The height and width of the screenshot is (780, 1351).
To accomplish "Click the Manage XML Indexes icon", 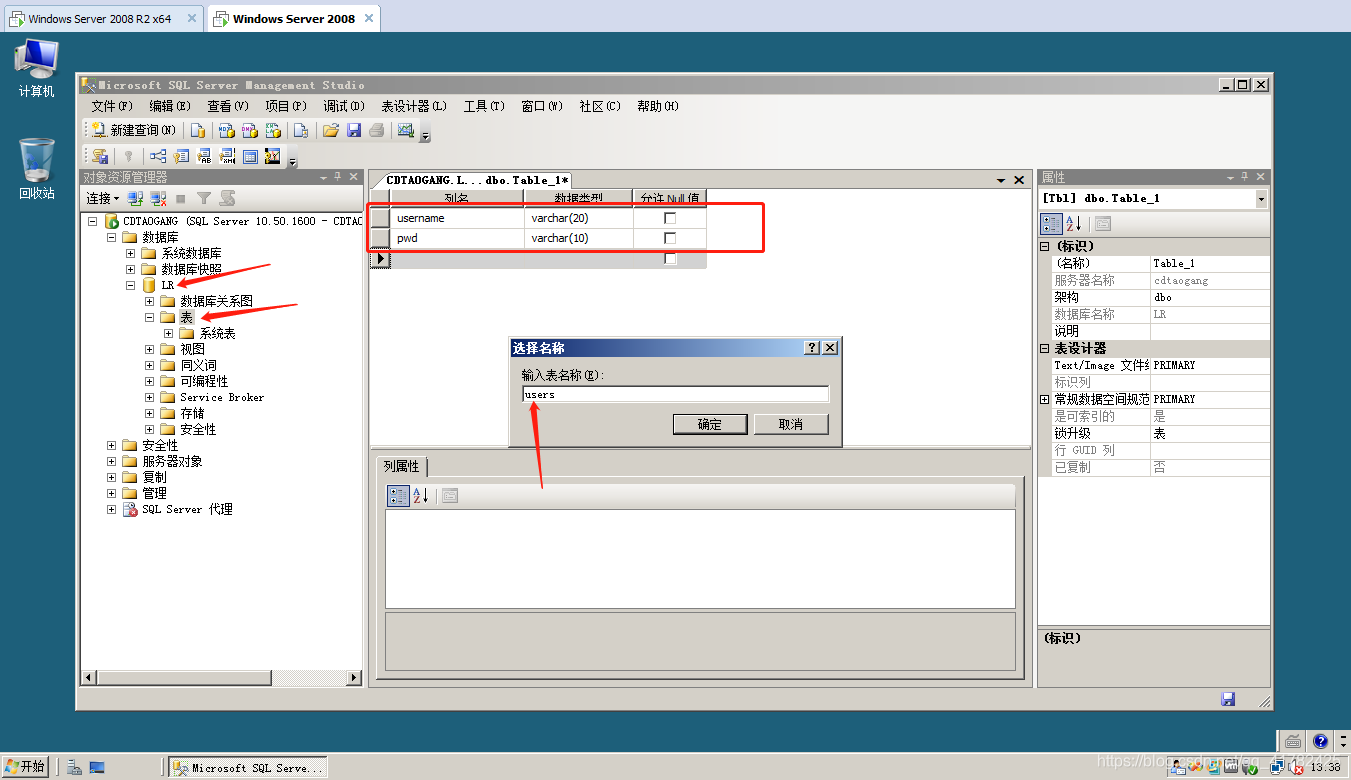I will pos(227,156).
